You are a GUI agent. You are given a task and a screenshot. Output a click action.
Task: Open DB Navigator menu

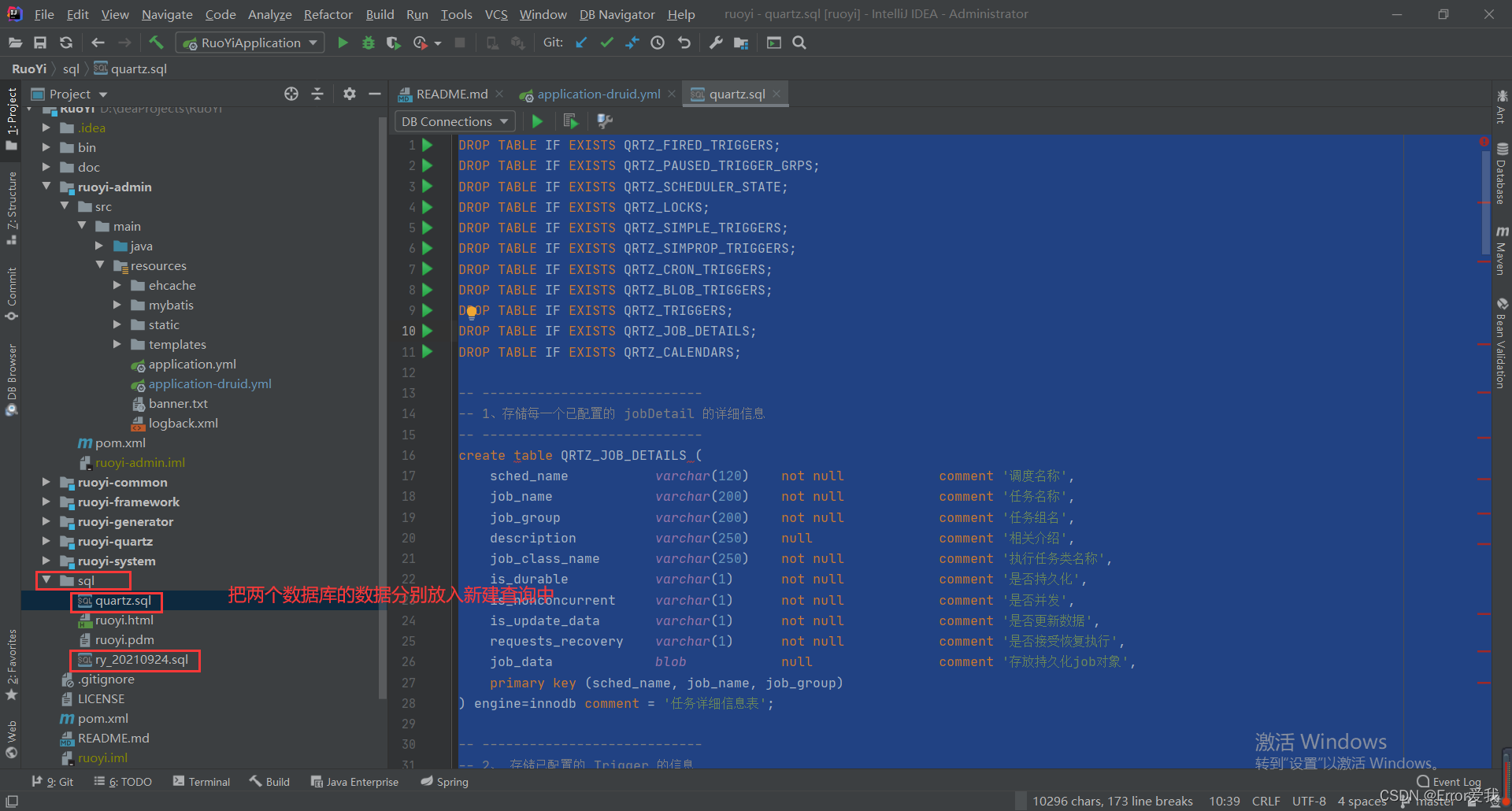tap(617, 14)
